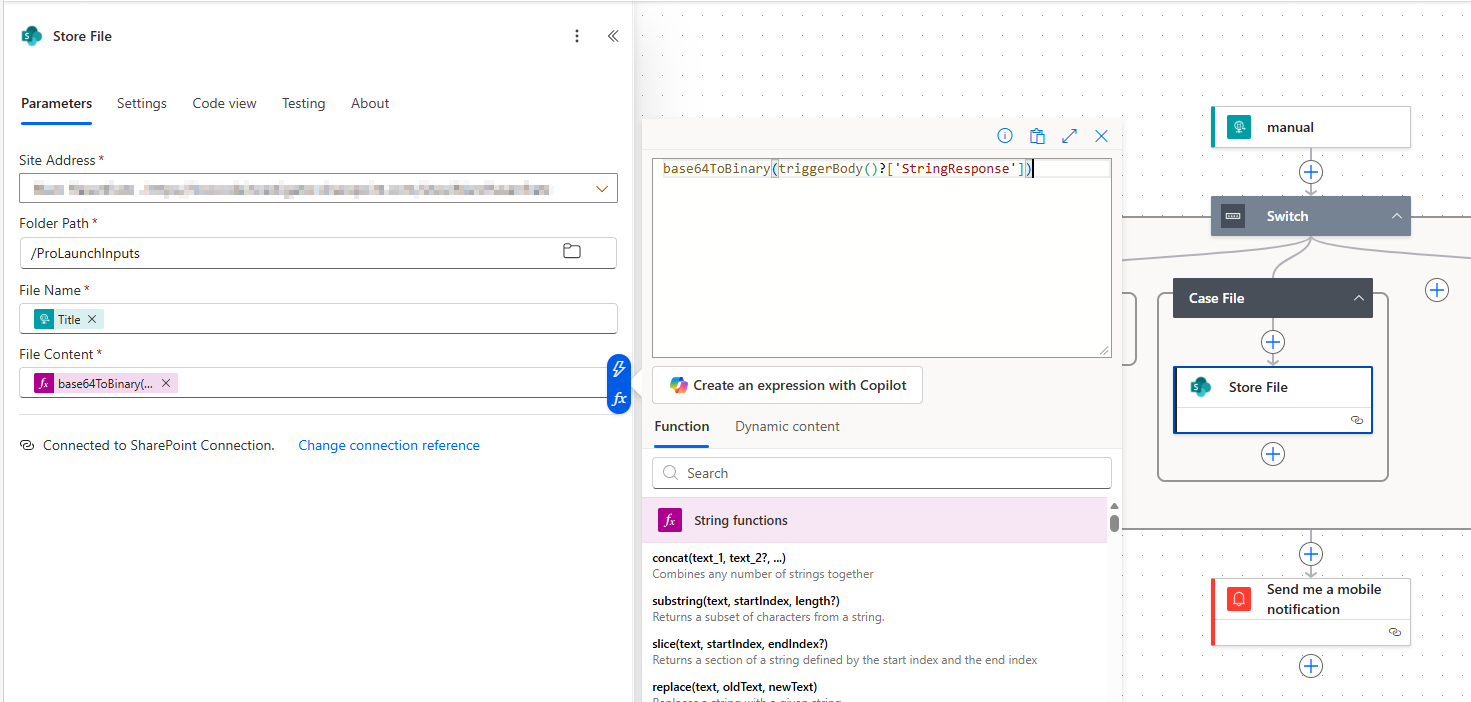This screenshot has height=702, width=1471.
Task: Collapse the Case File branch
Action: point(1358,298)
